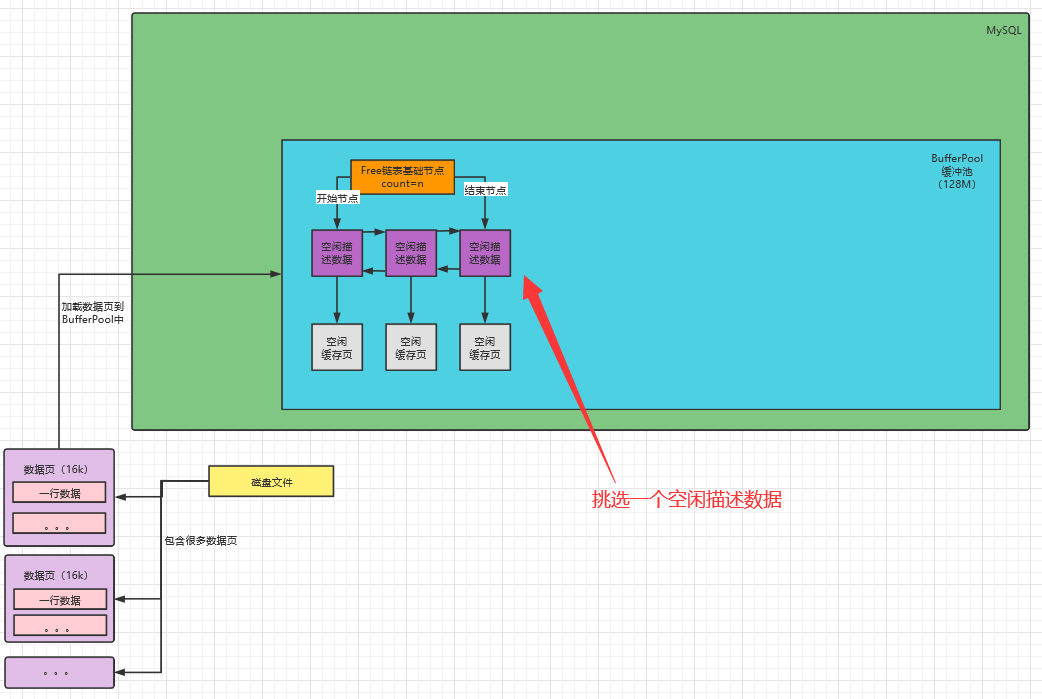The image size is (1042, 699).
Task: Click the 开始节点 arrow label
Action: 338,198
